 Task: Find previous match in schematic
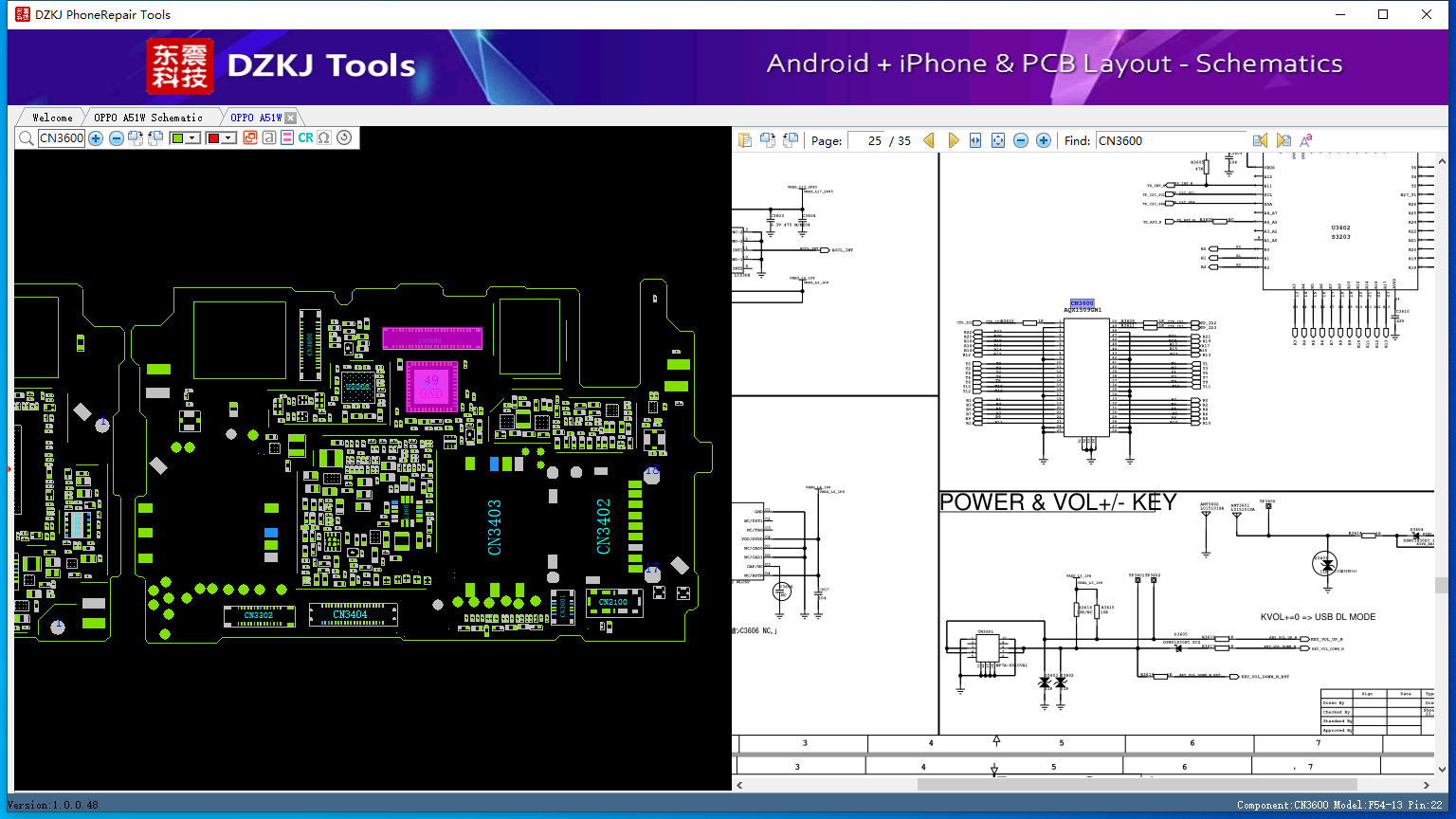(x=1260, y=140)
